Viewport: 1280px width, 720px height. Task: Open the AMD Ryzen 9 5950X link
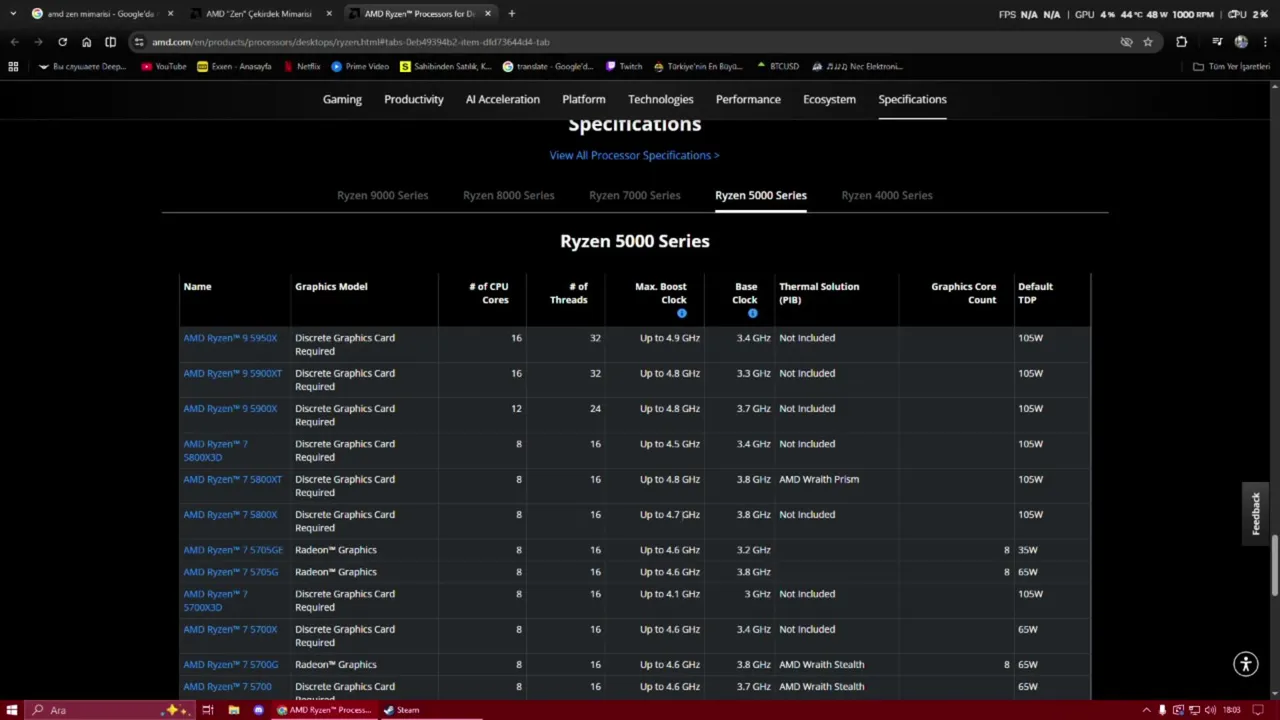(230, 338)
